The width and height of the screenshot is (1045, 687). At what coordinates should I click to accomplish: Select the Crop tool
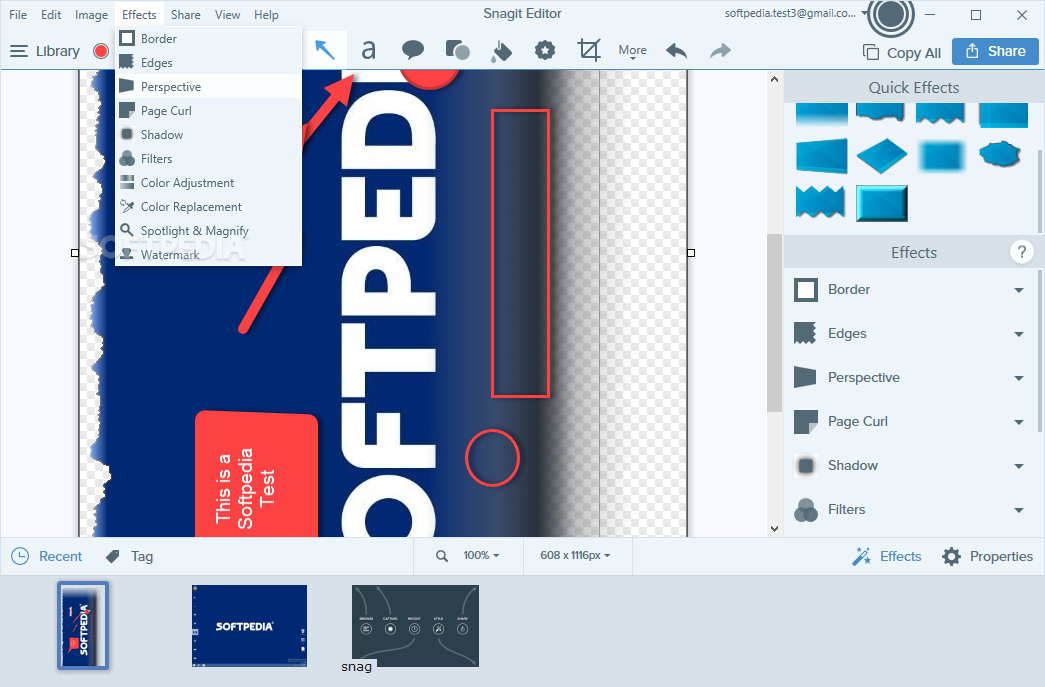tap(589, 50)
